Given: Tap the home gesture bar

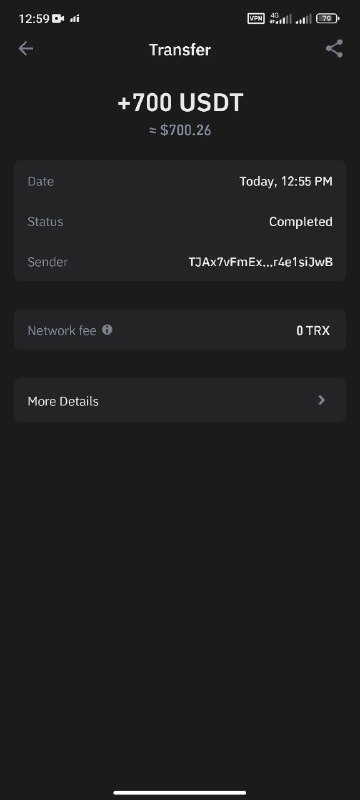Looking at the screenshot, I should (x=180, y=793).
